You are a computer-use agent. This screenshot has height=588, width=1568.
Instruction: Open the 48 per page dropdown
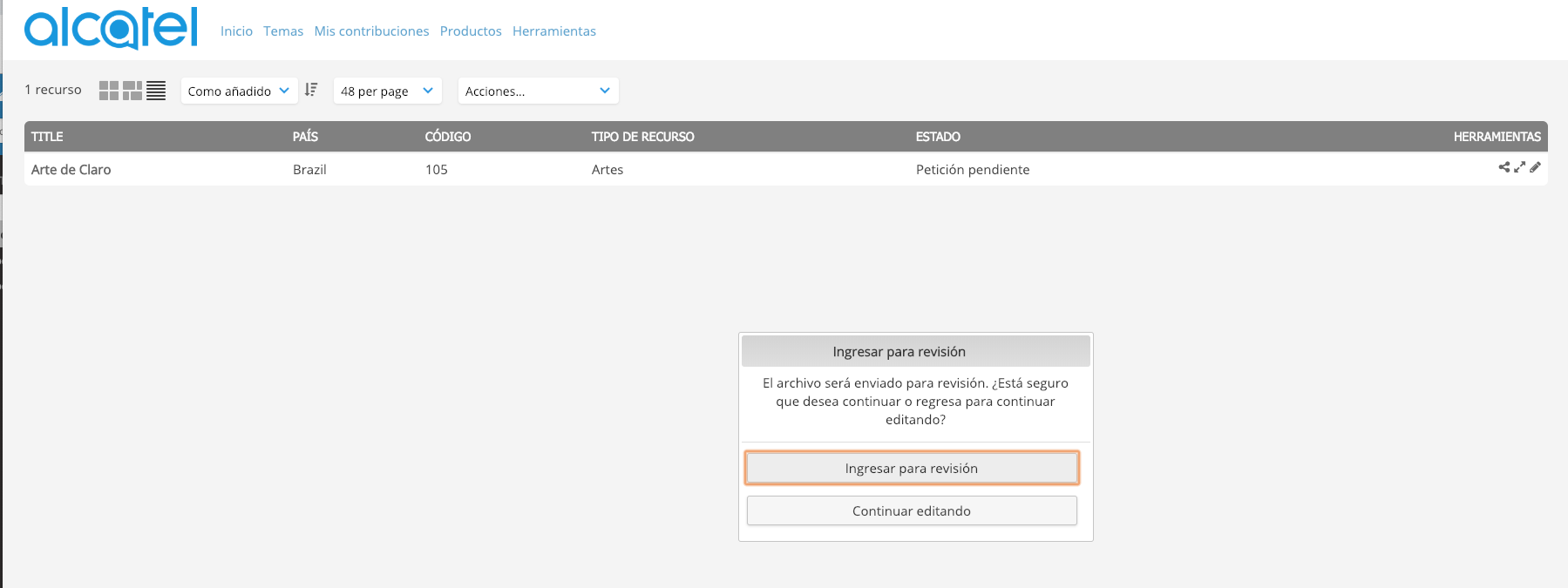pyautogui.click(x=387, y=91)
